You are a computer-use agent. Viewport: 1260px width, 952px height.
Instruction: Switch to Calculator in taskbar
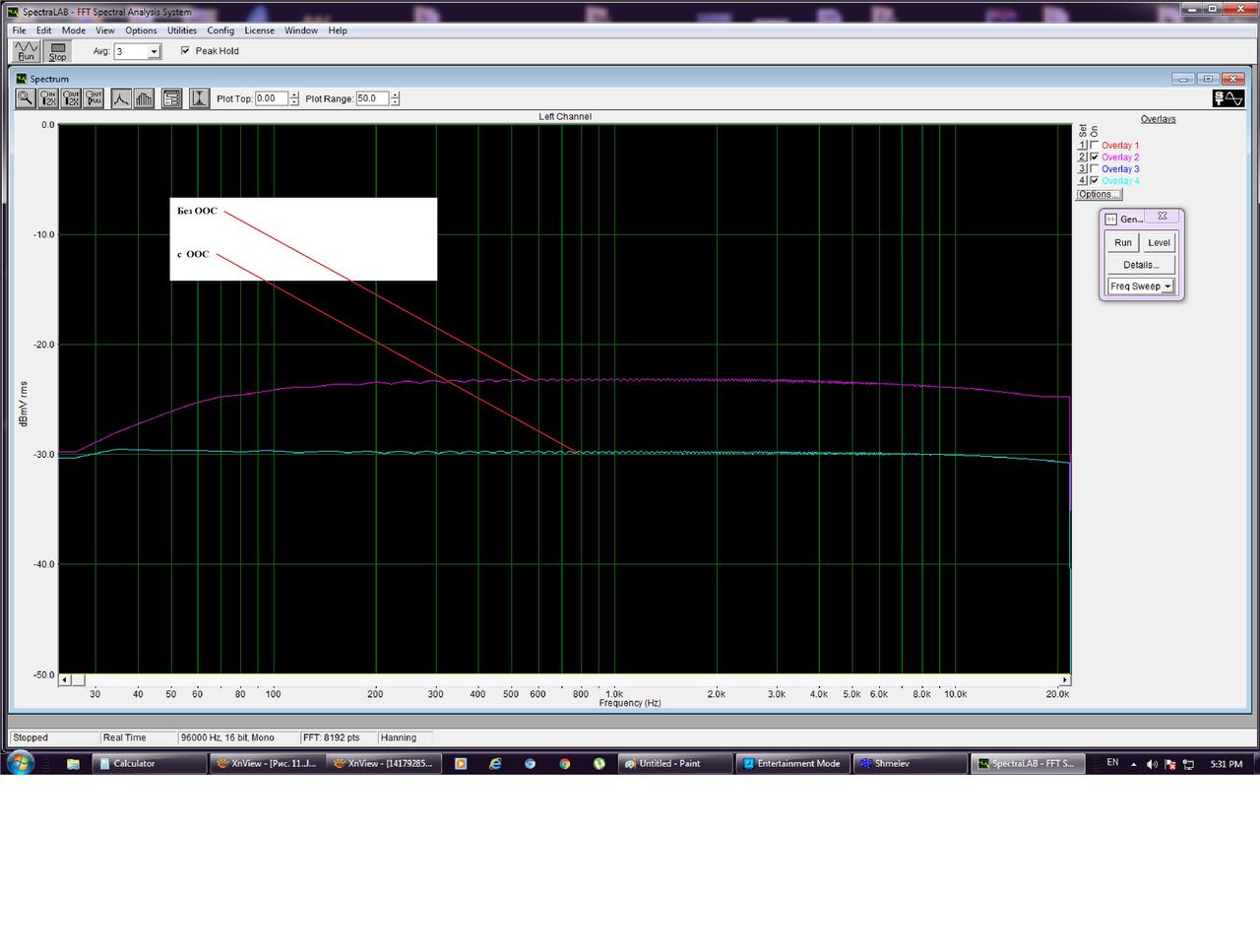[150, 764]
